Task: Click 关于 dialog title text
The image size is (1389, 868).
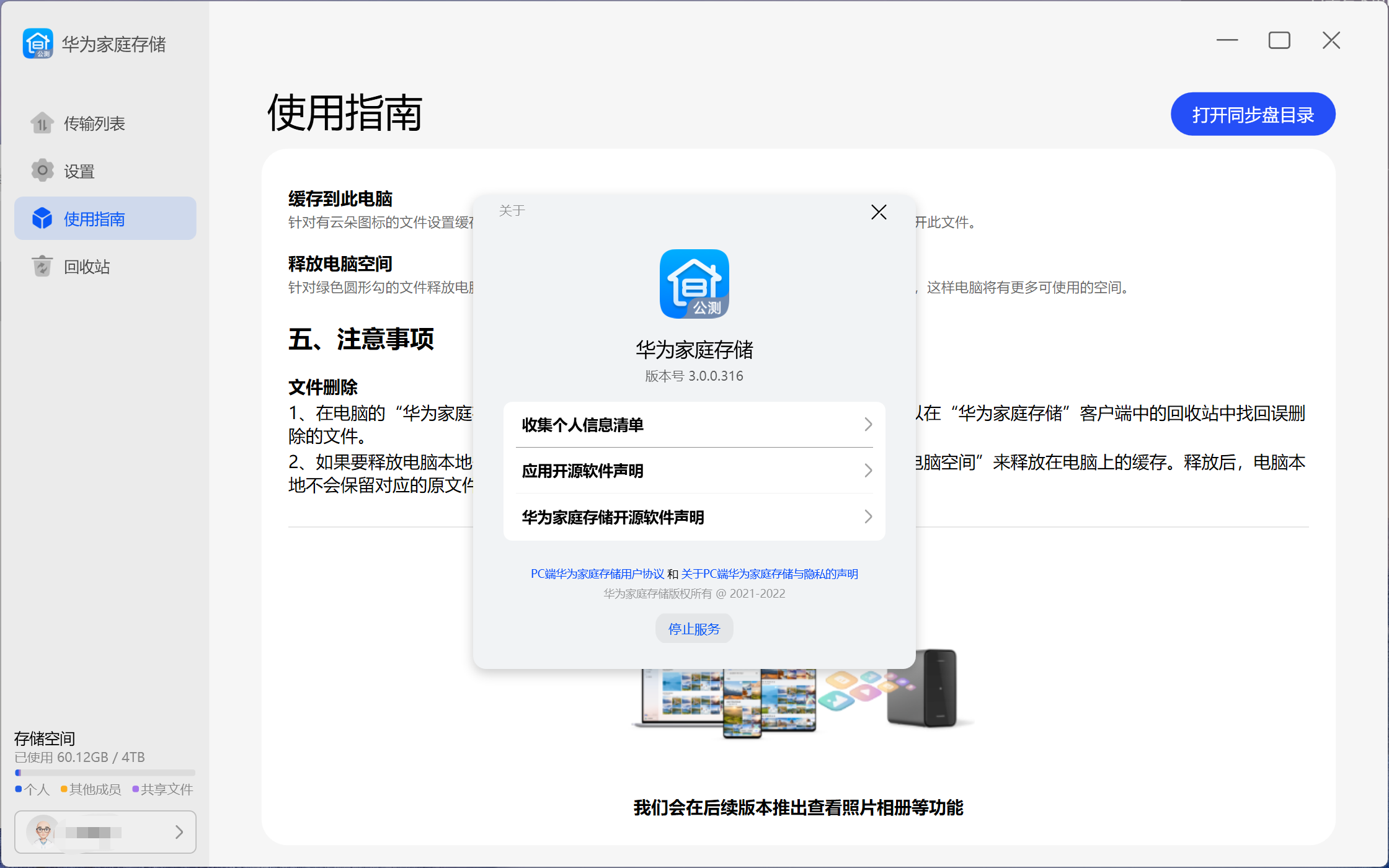Action: [512, 211]
